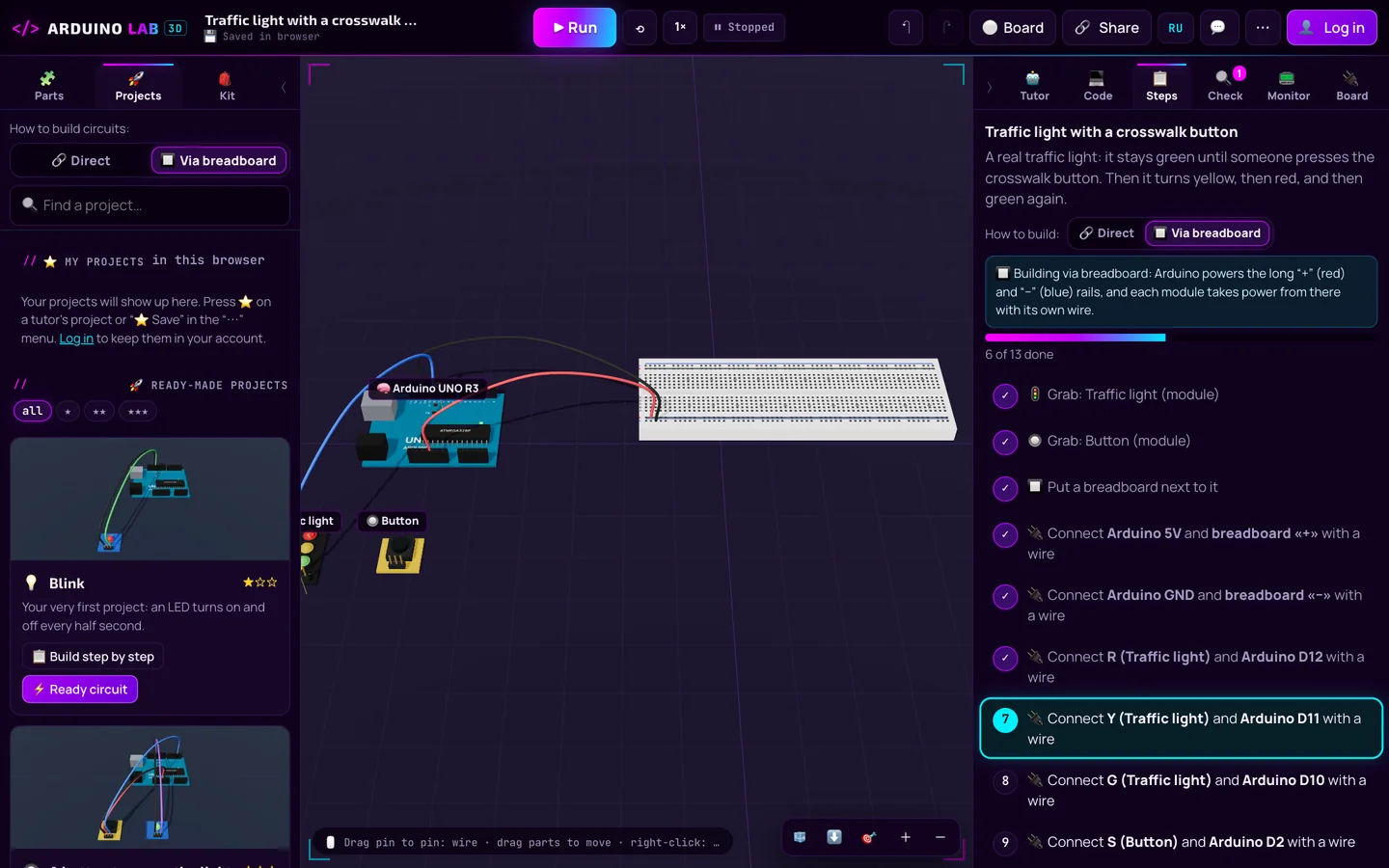Choose Via breadboard mode in left sidebar
This screenshot has width=1389, height=868.
(x=219, y=160)
